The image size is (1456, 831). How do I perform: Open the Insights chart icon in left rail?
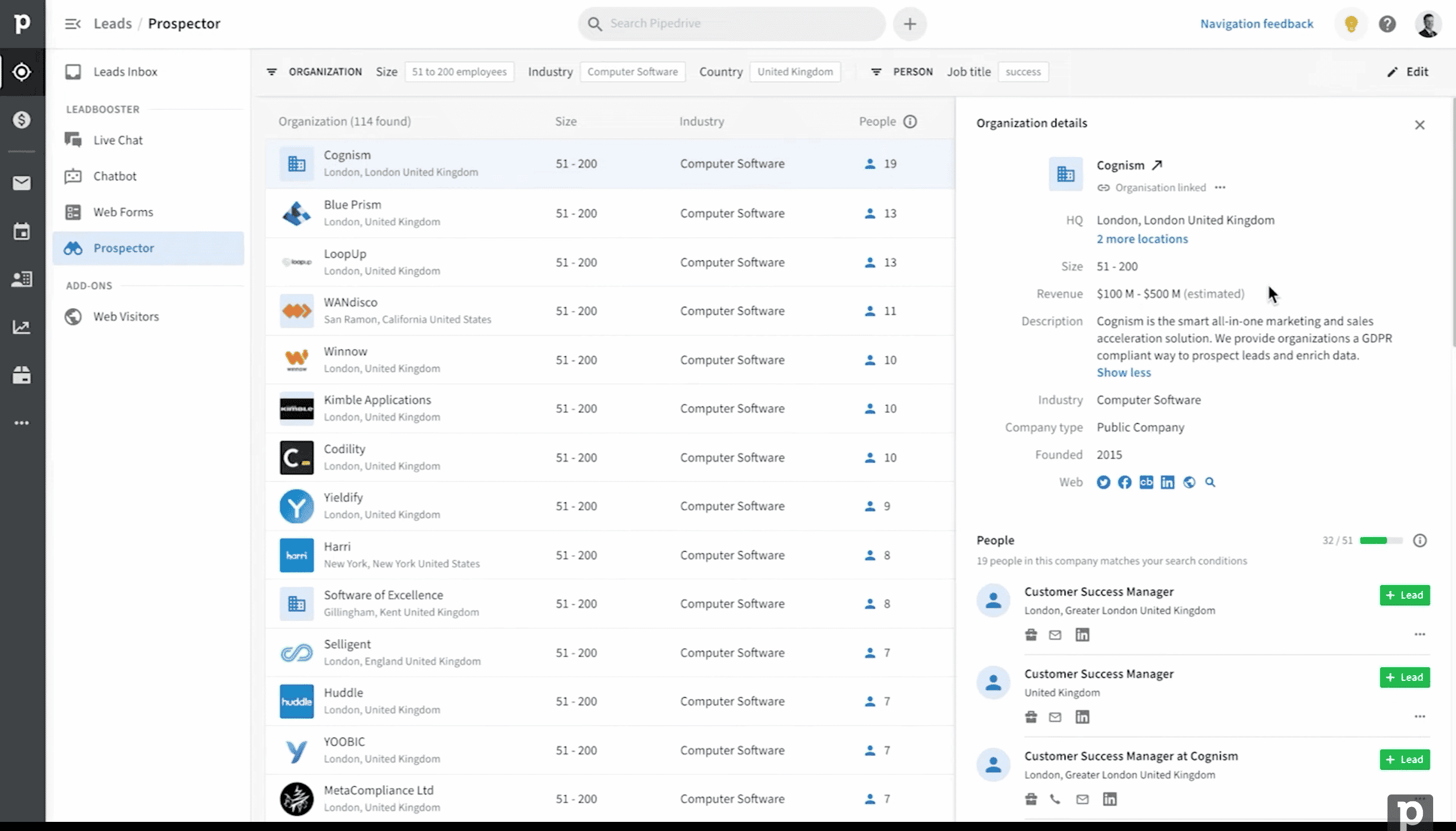(22, 327)
